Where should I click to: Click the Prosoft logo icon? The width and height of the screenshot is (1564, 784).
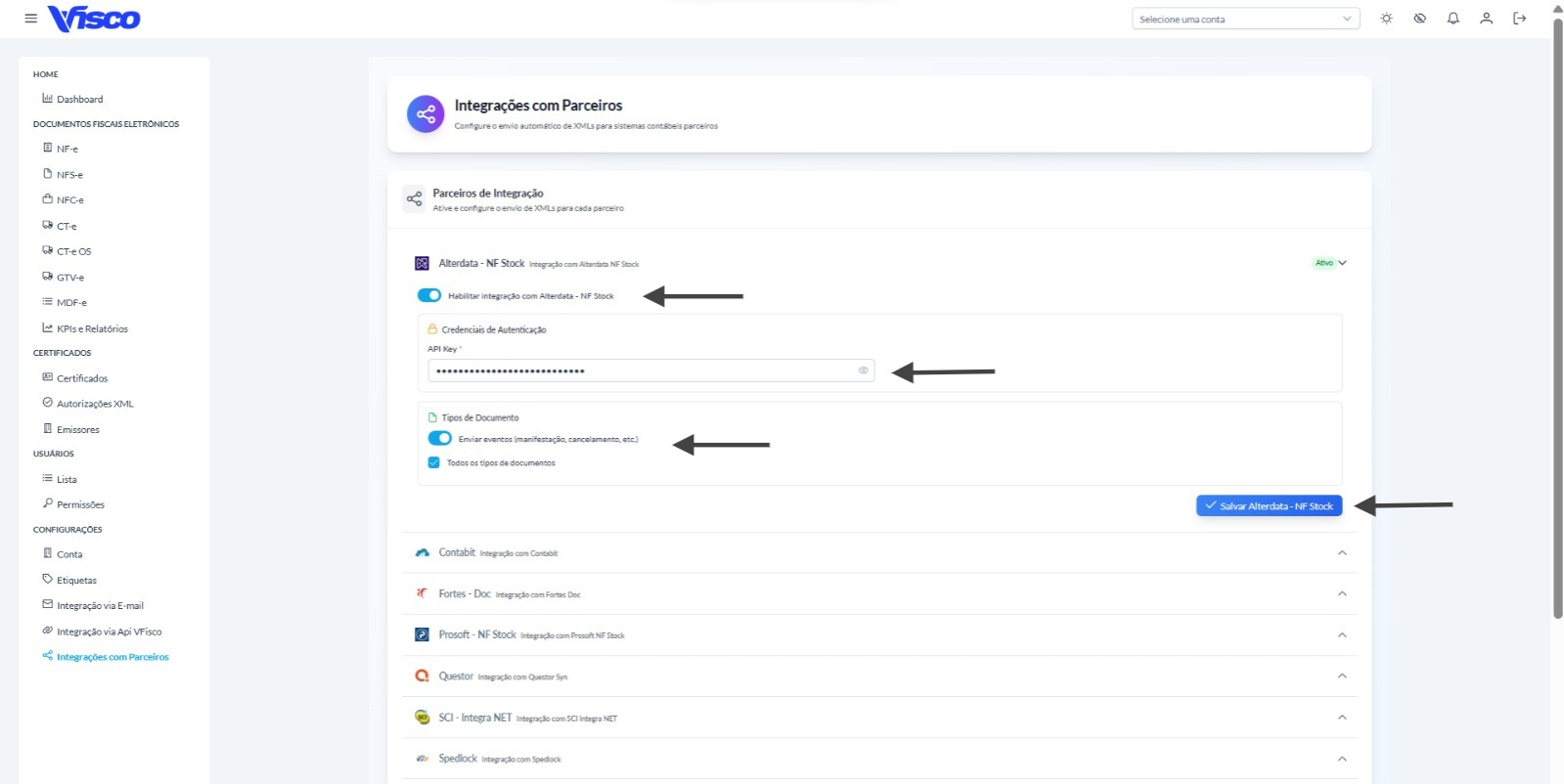(x=422, y=634)
